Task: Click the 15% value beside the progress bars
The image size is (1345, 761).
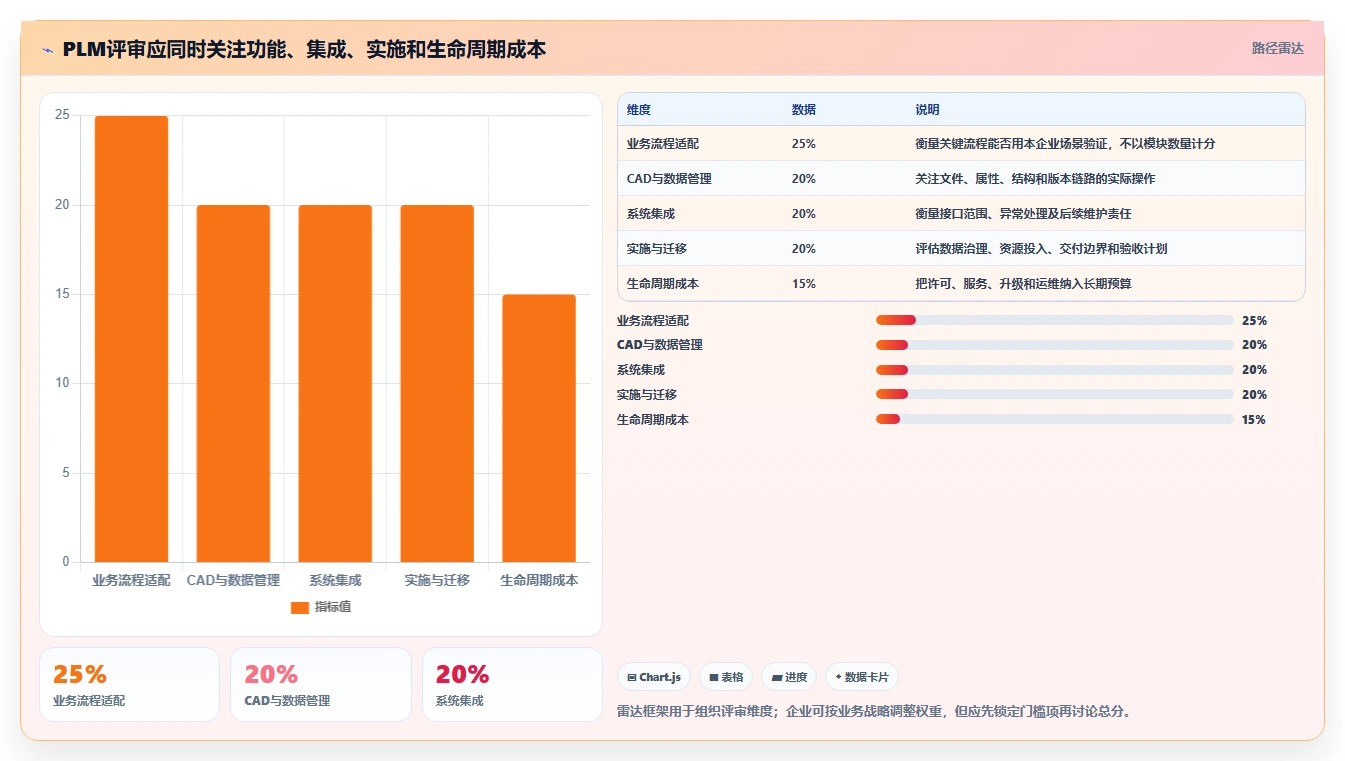Action: [1254, 420]
